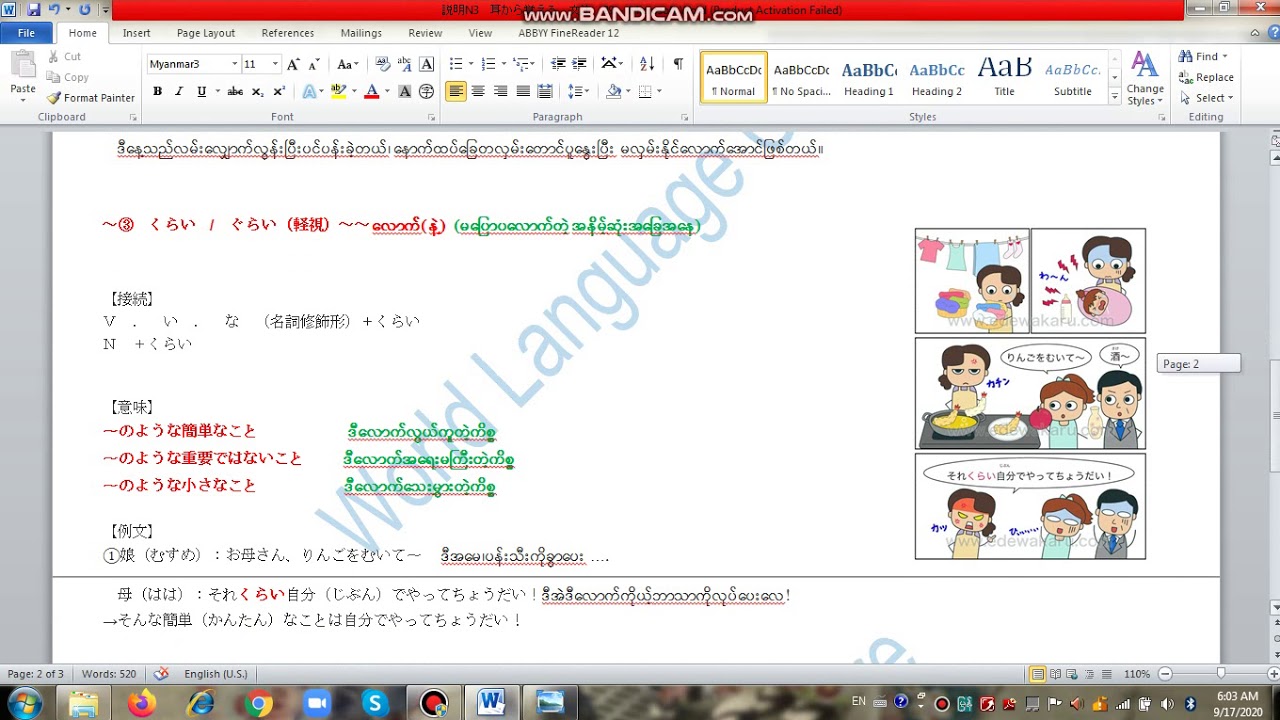Click the Save icon in Quick Access Toolbar
1280x720 pixels.
34,9
